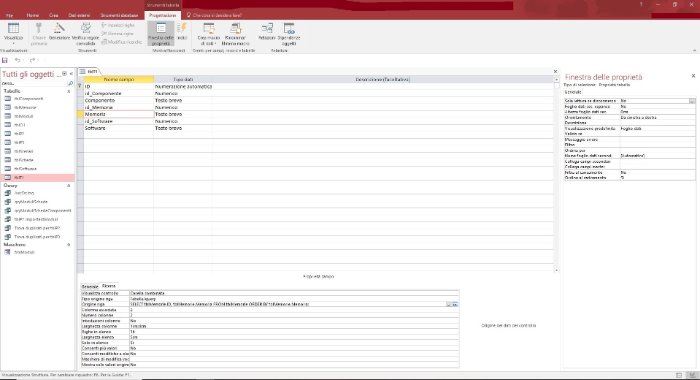Open the Dati esterni tab
700x380 pixels.
(x=79, y=15)
